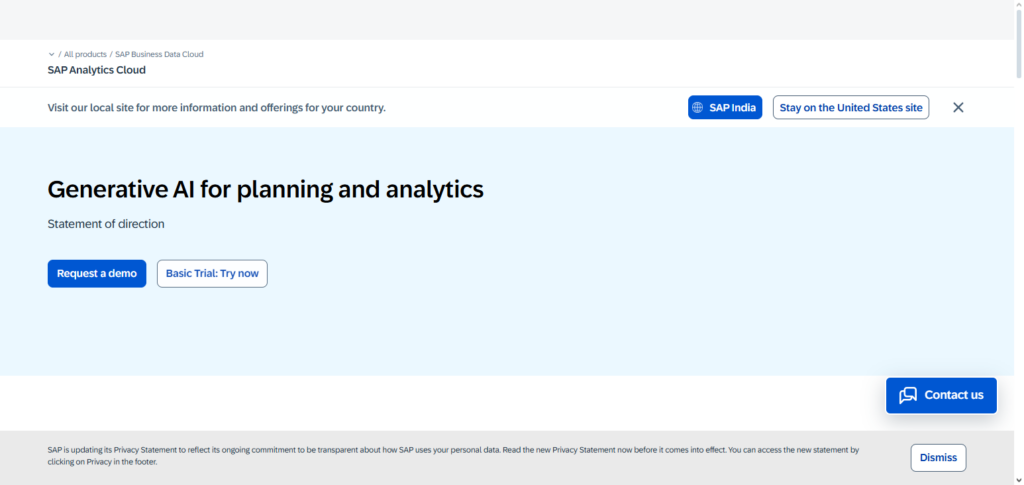Dismiss the privacy statement notice
1024x485 pixels.
[x=938, y=458]
